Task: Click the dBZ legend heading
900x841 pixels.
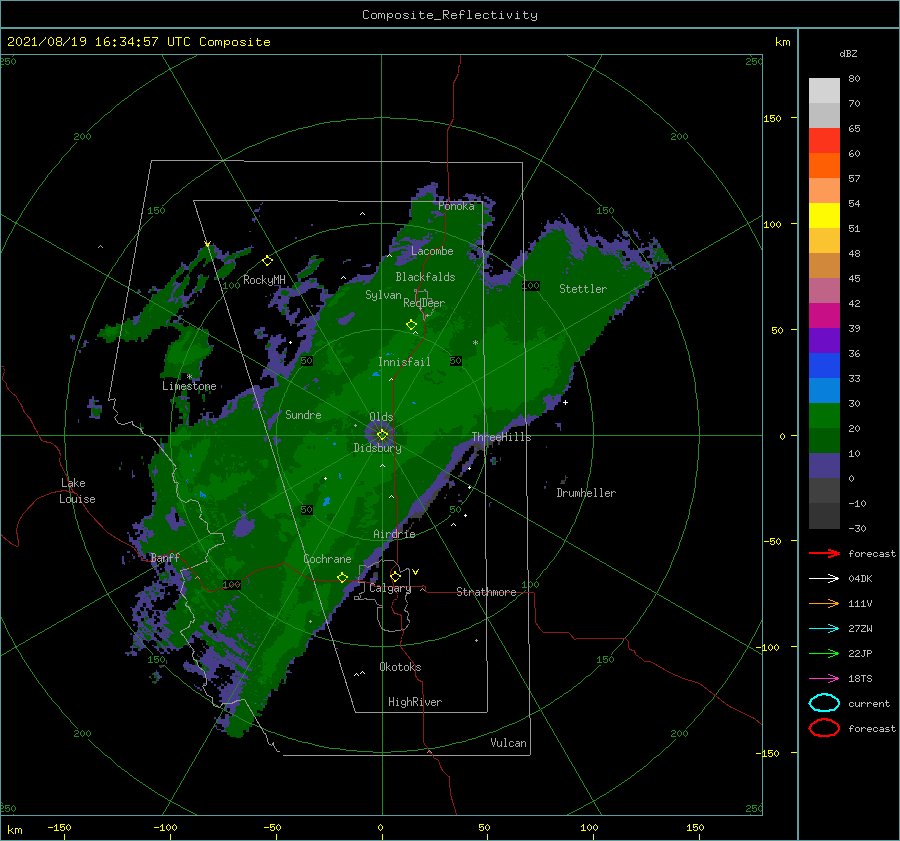Action: [848, 53]
